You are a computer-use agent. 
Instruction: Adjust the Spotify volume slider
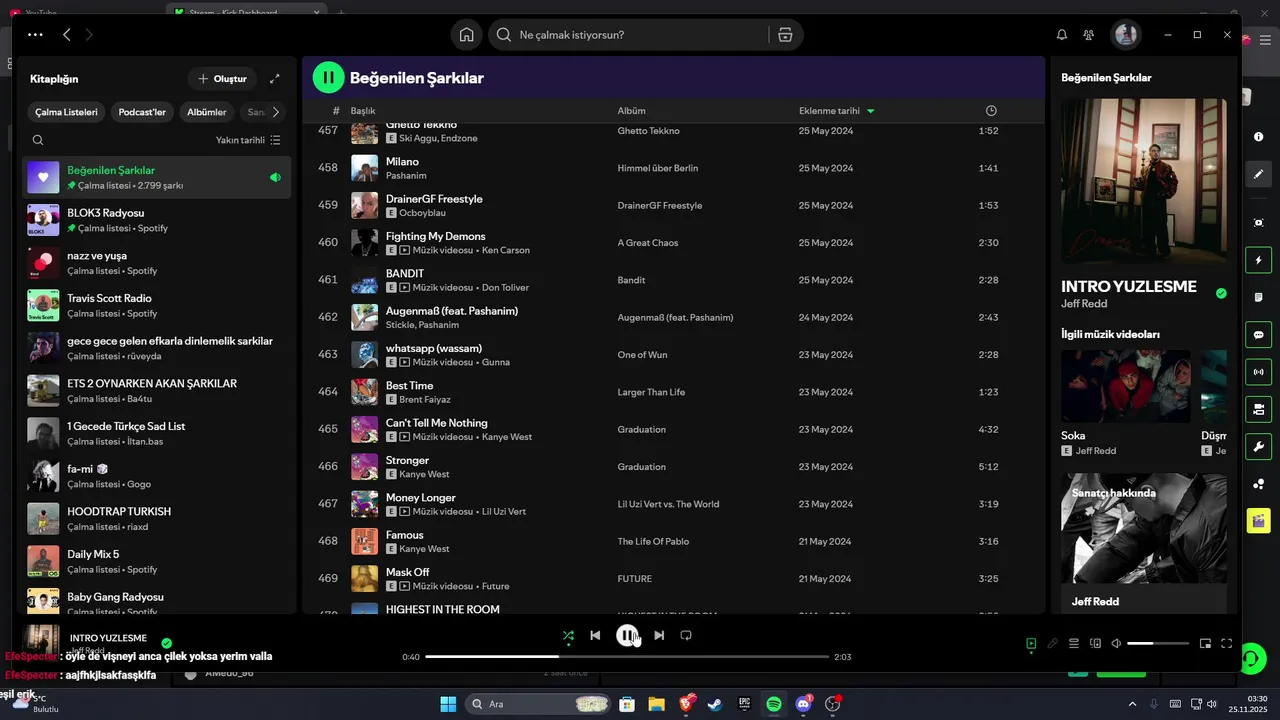tap(1158, 644)
